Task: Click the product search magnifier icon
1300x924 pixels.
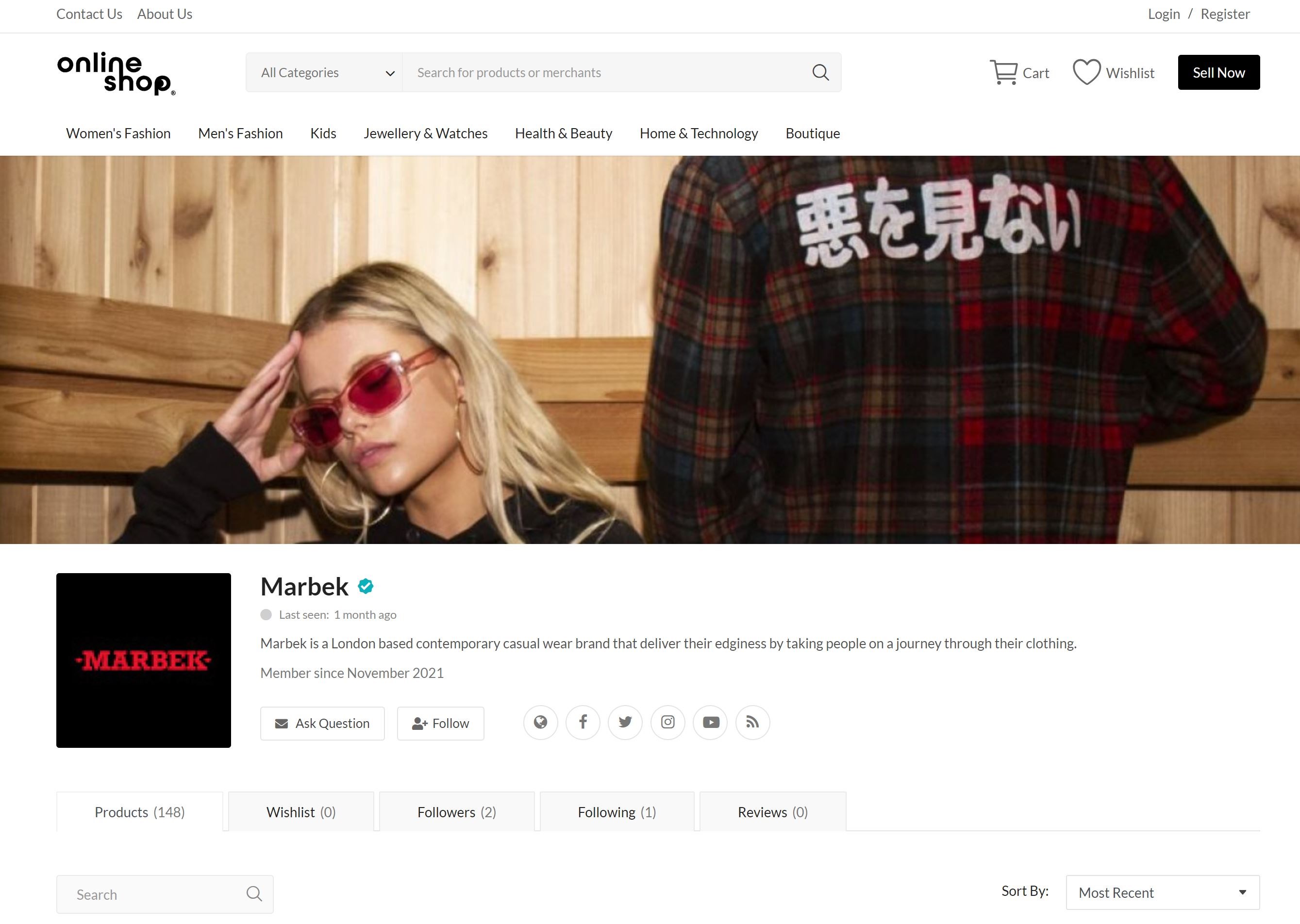Action: [254, 894]
